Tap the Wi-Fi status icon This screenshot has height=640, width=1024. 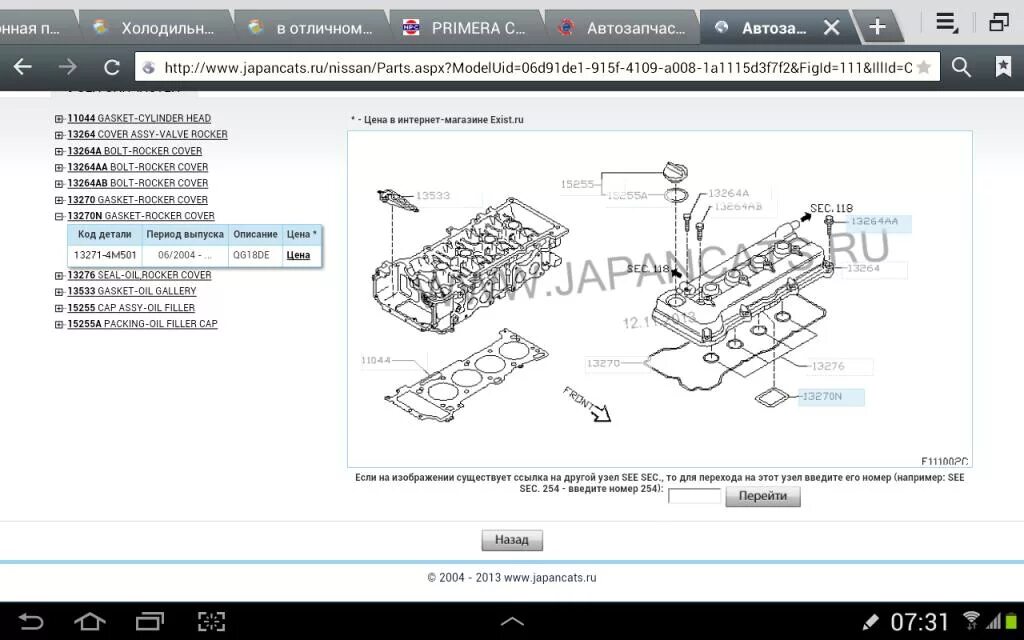click(x=971, y=620)
